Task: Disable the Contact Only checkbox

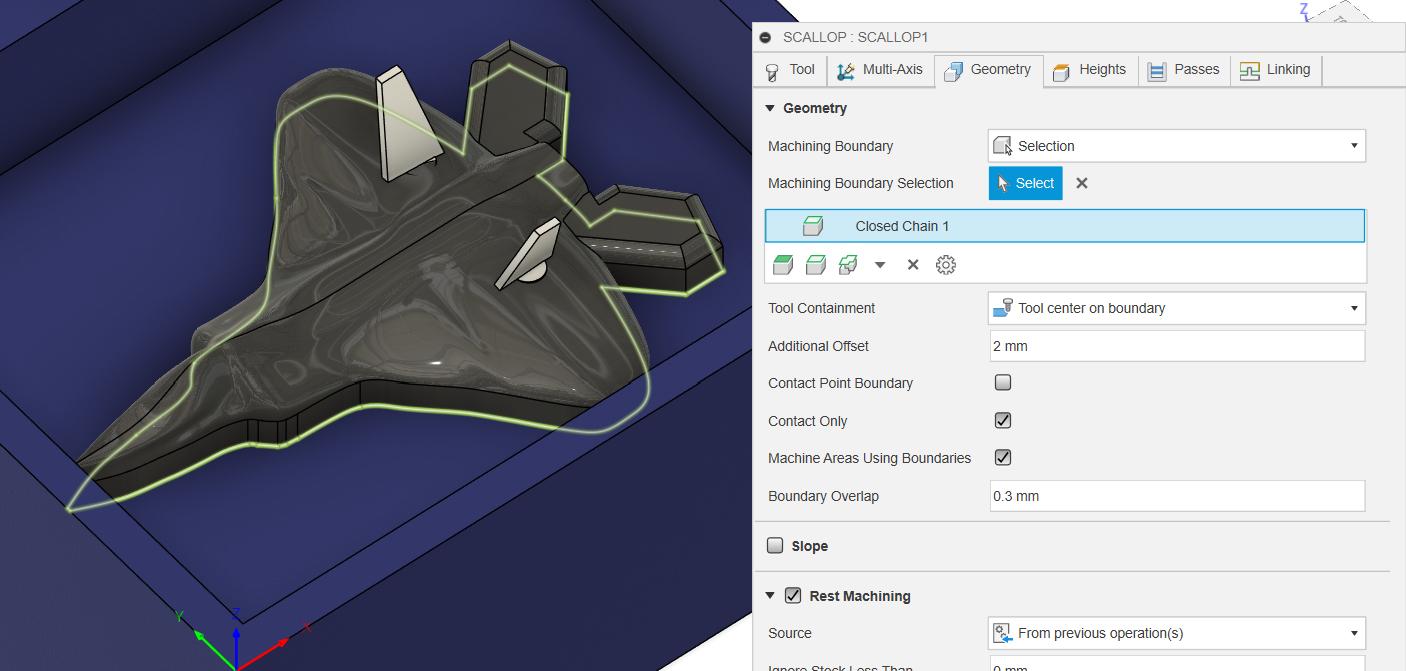Action: [x=1003, y=421]
